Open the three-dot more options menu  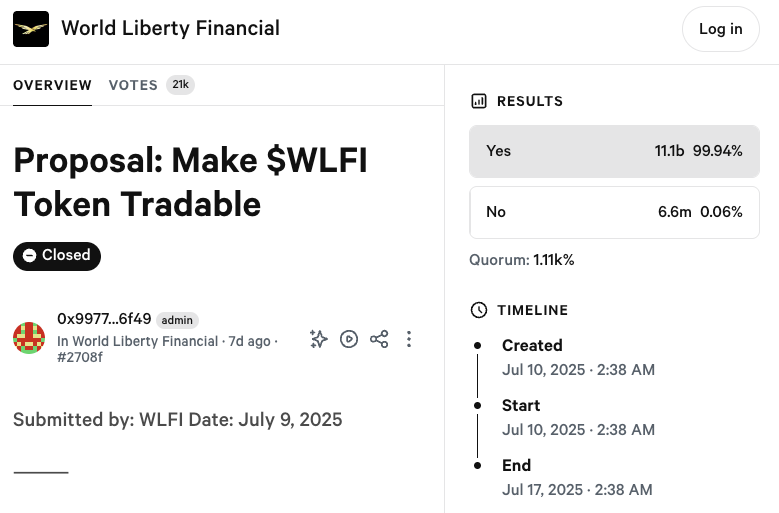[409, 339]
